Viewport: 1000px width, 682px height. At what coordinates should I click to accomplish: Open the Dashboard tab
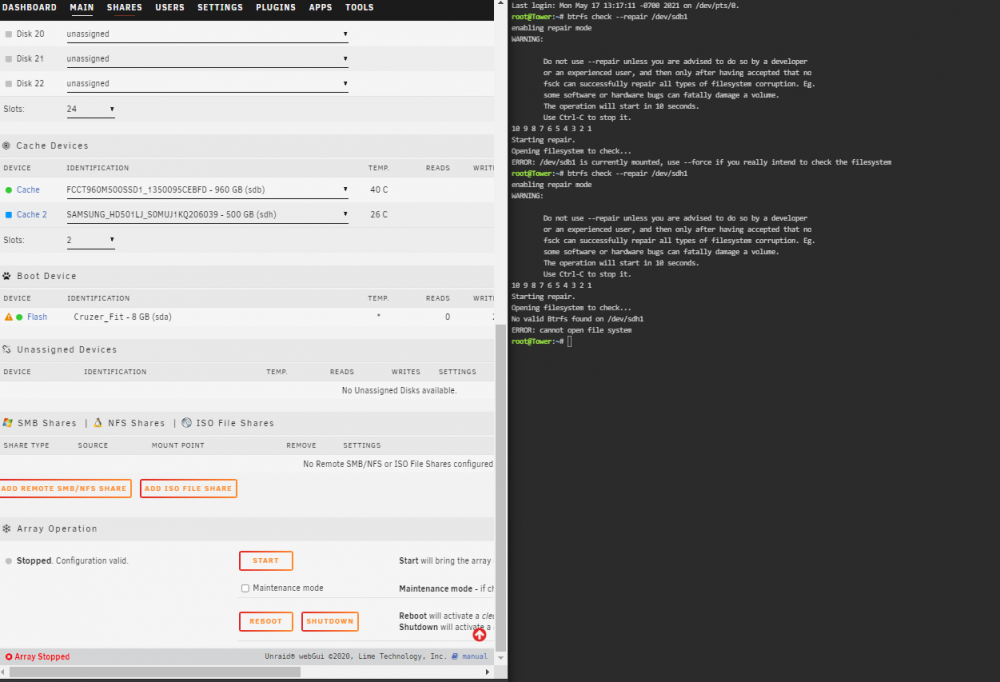coord(29,8)
